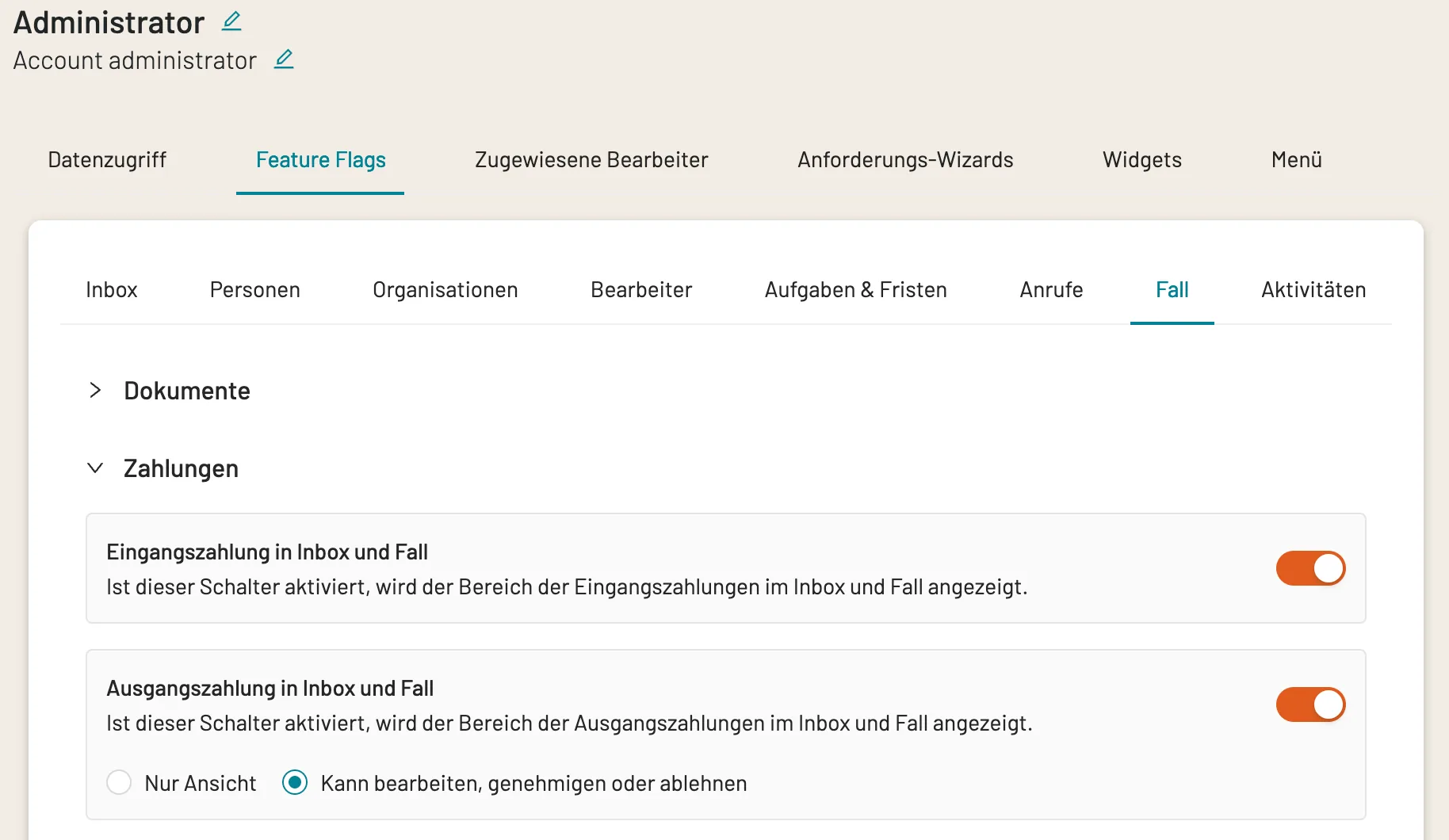Expand the Dokumente section chevron
The height and width of the screenshot is (840, 1449).
[x=95, y=390]
